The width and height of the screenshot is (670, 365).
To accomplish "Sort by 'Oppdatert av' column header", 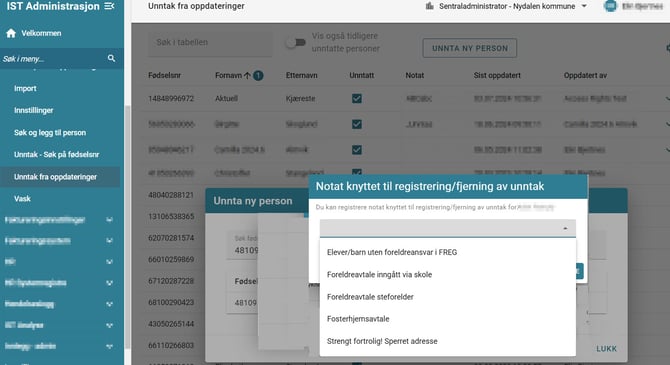I will [585, 75].
